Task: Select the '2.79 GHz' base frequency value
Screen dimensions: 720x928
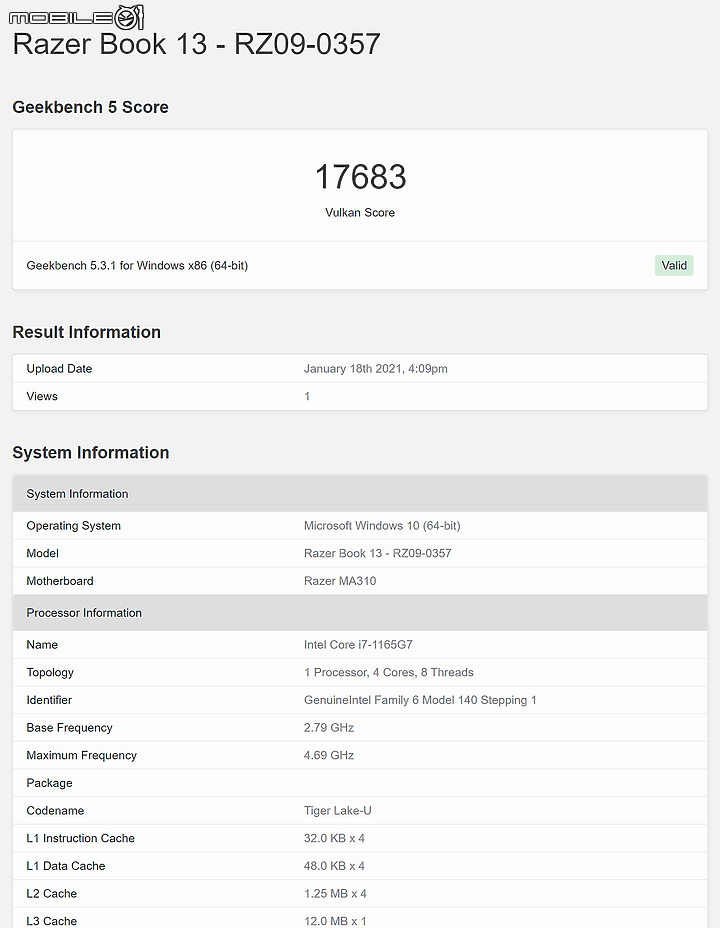Action: [329, 728]
